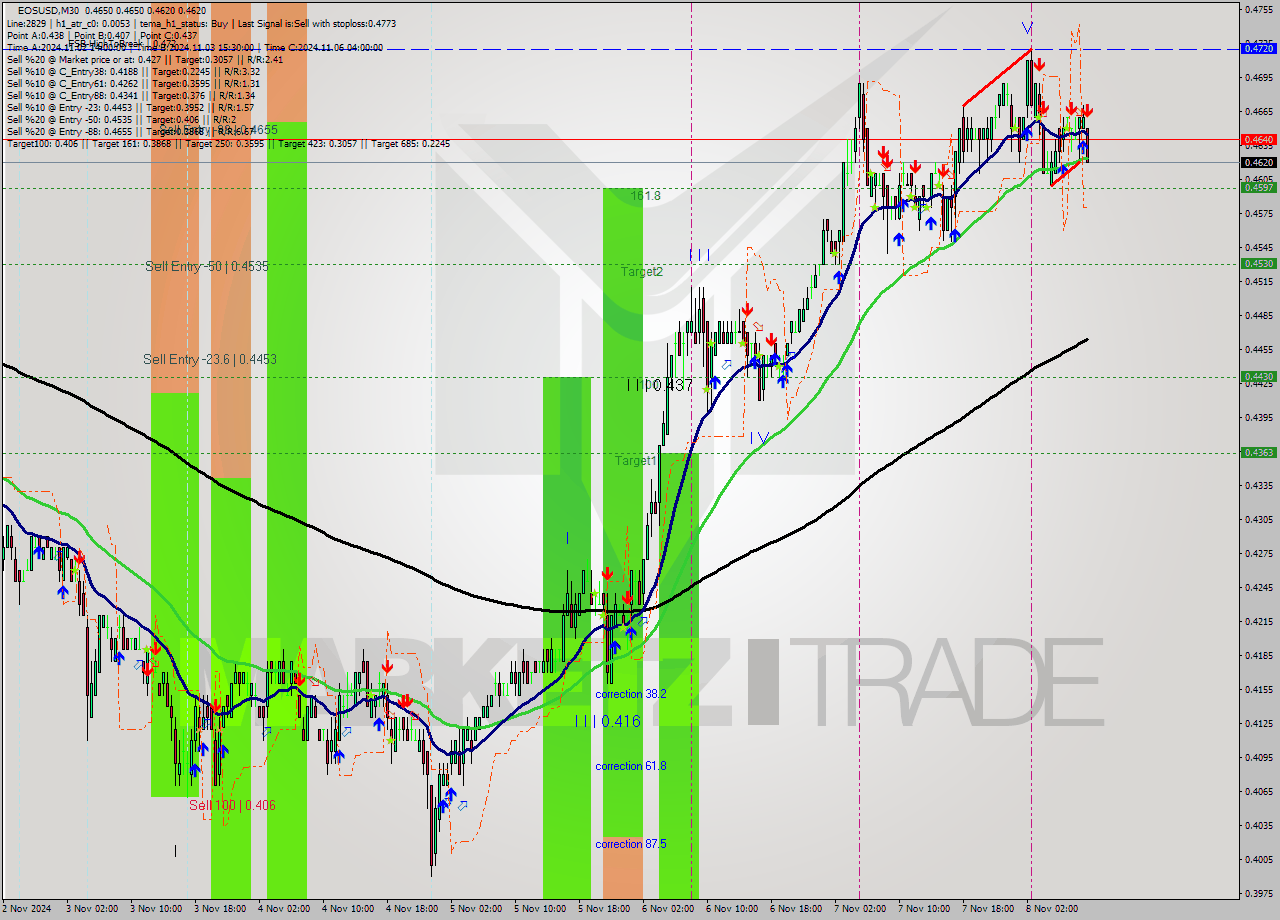This screenshot has width=1280, height=920.
Task: Click the 'correction 61.8' label
Action: 631,766
